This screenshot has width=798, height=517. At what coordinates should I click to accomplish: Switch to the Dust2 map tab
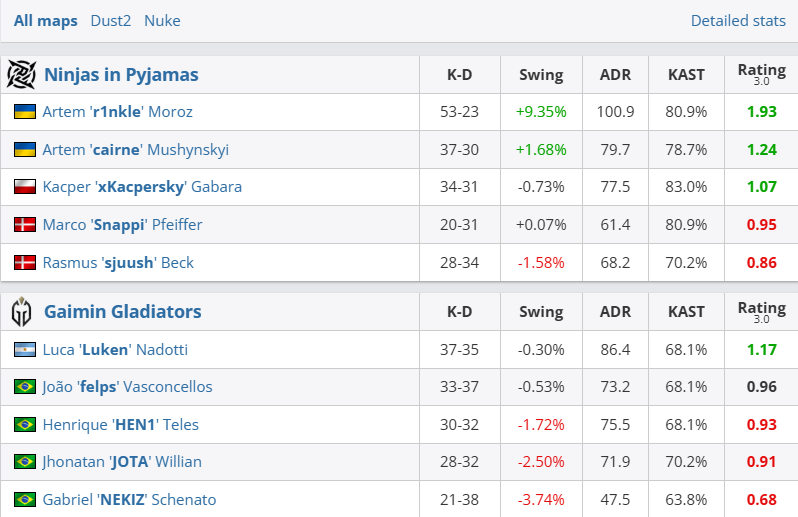[110, 20]
